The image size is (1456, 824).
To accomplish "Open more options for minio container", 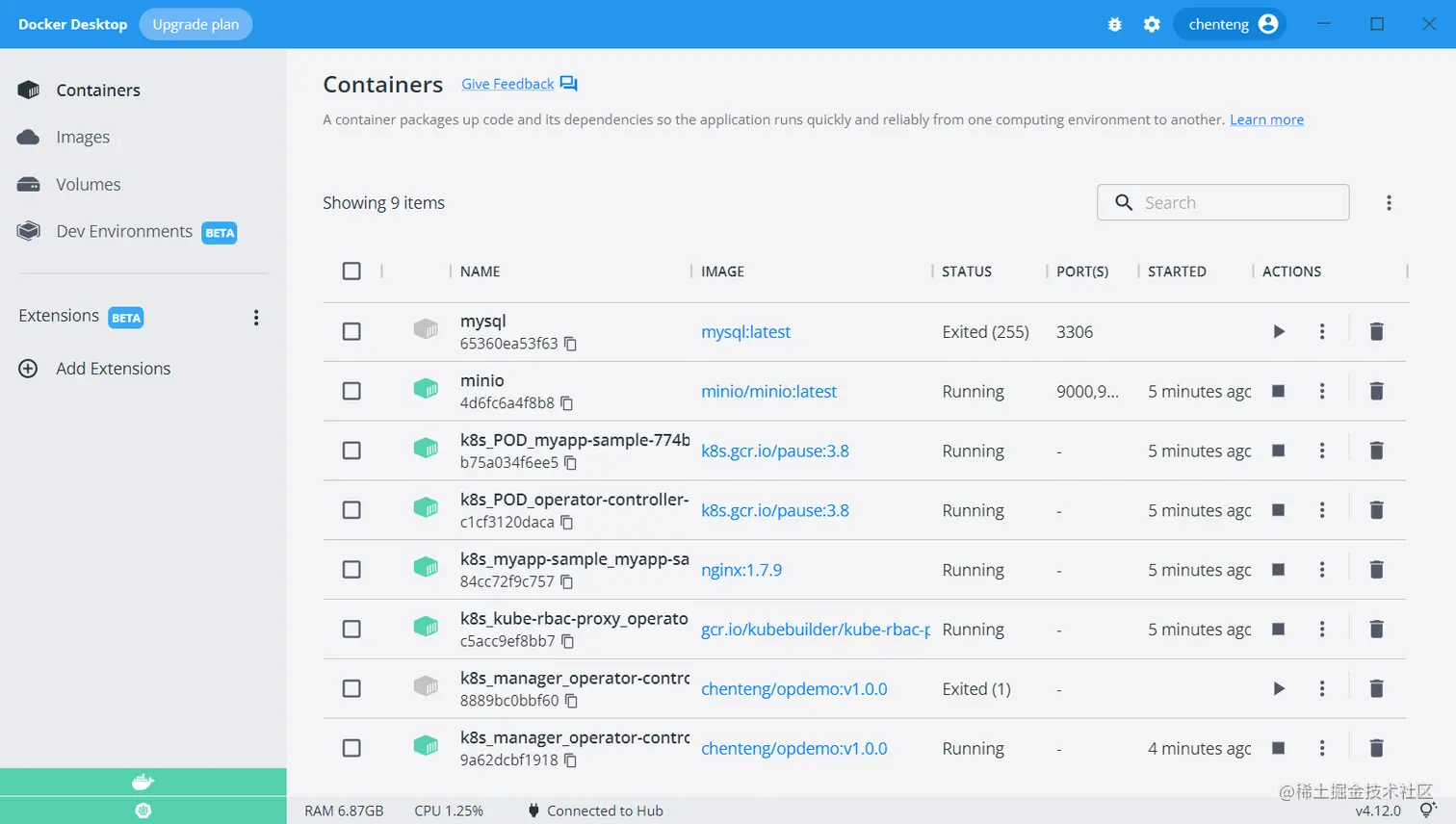I will click(x=1322, y=391).
